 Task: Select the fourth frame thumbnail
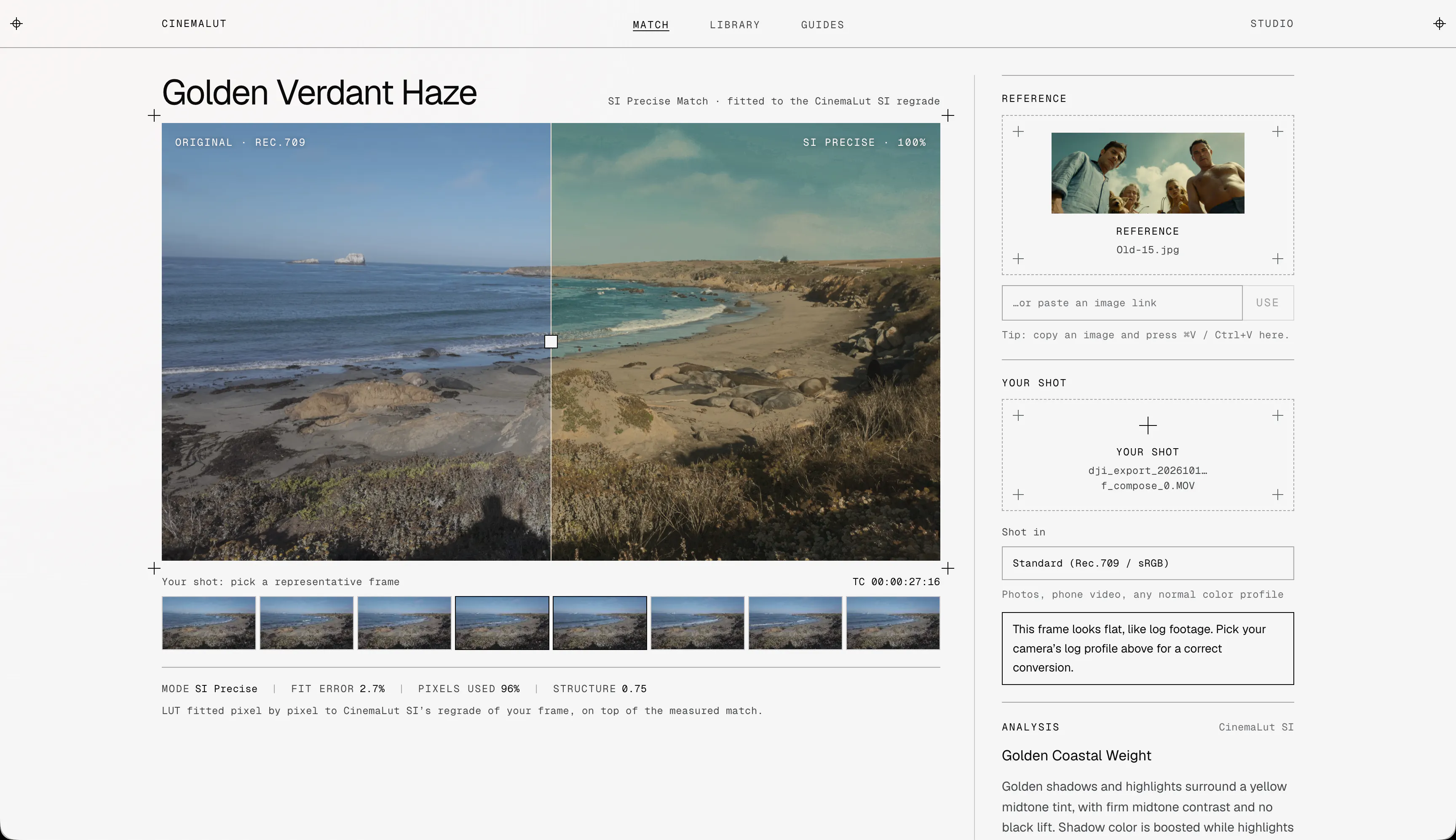click(x=502, y=623)
